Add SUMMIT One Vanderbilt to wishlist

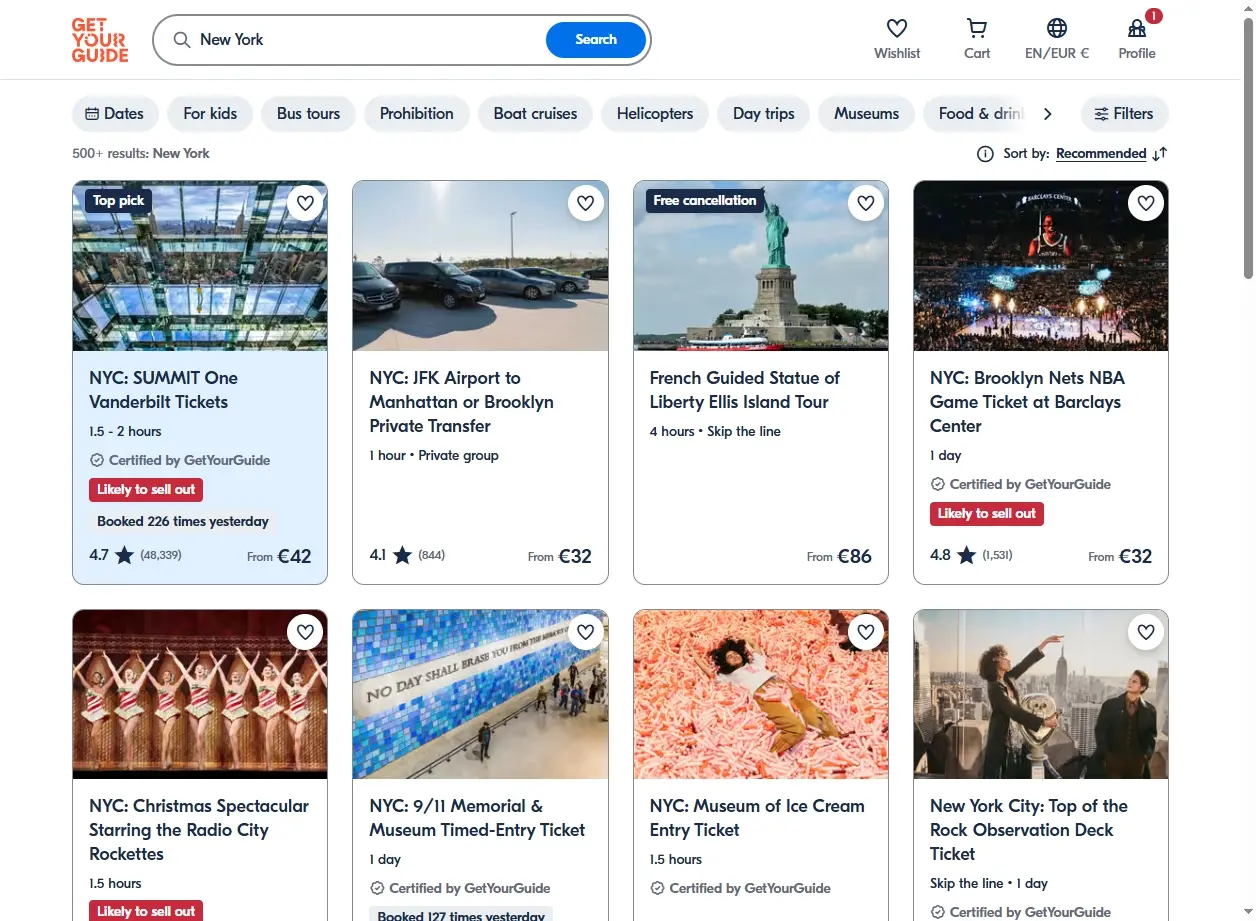pyautogui.click(x=306, y=203)
